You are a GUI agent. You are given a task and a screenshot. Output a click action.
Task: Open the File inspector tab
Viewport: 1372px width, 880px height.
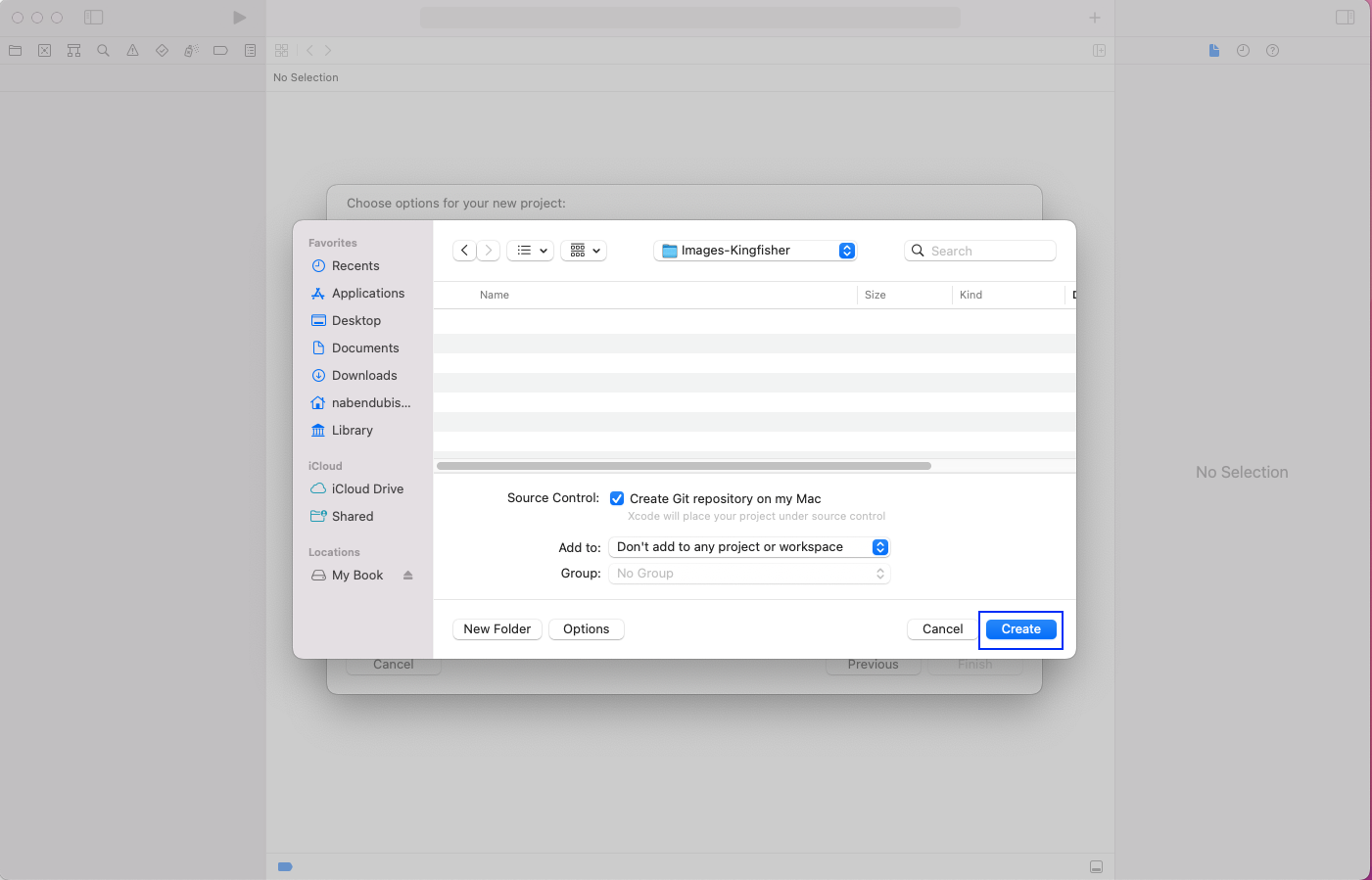[1214, 51]
